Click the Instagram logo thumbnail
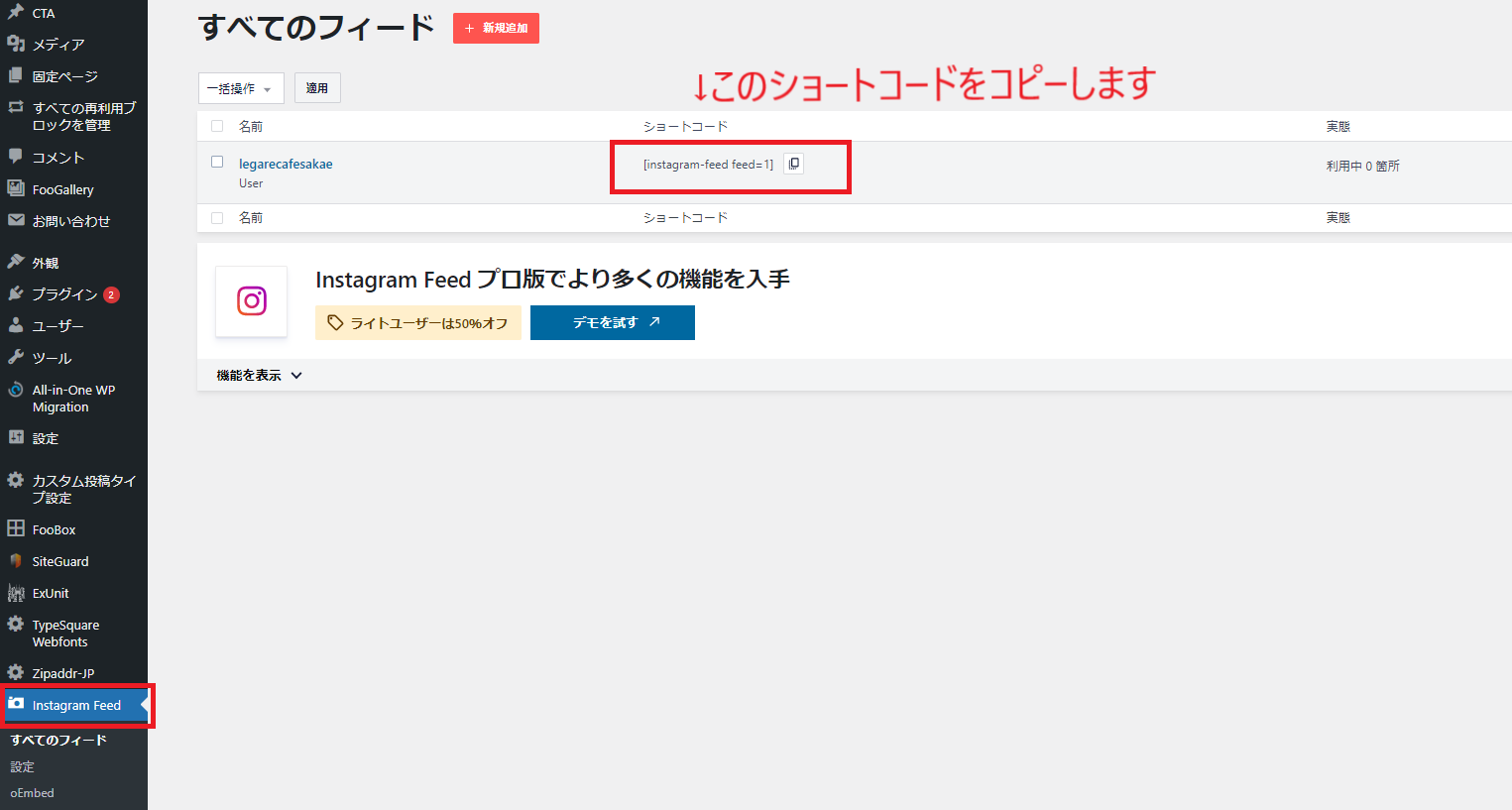 click(252, 300)
